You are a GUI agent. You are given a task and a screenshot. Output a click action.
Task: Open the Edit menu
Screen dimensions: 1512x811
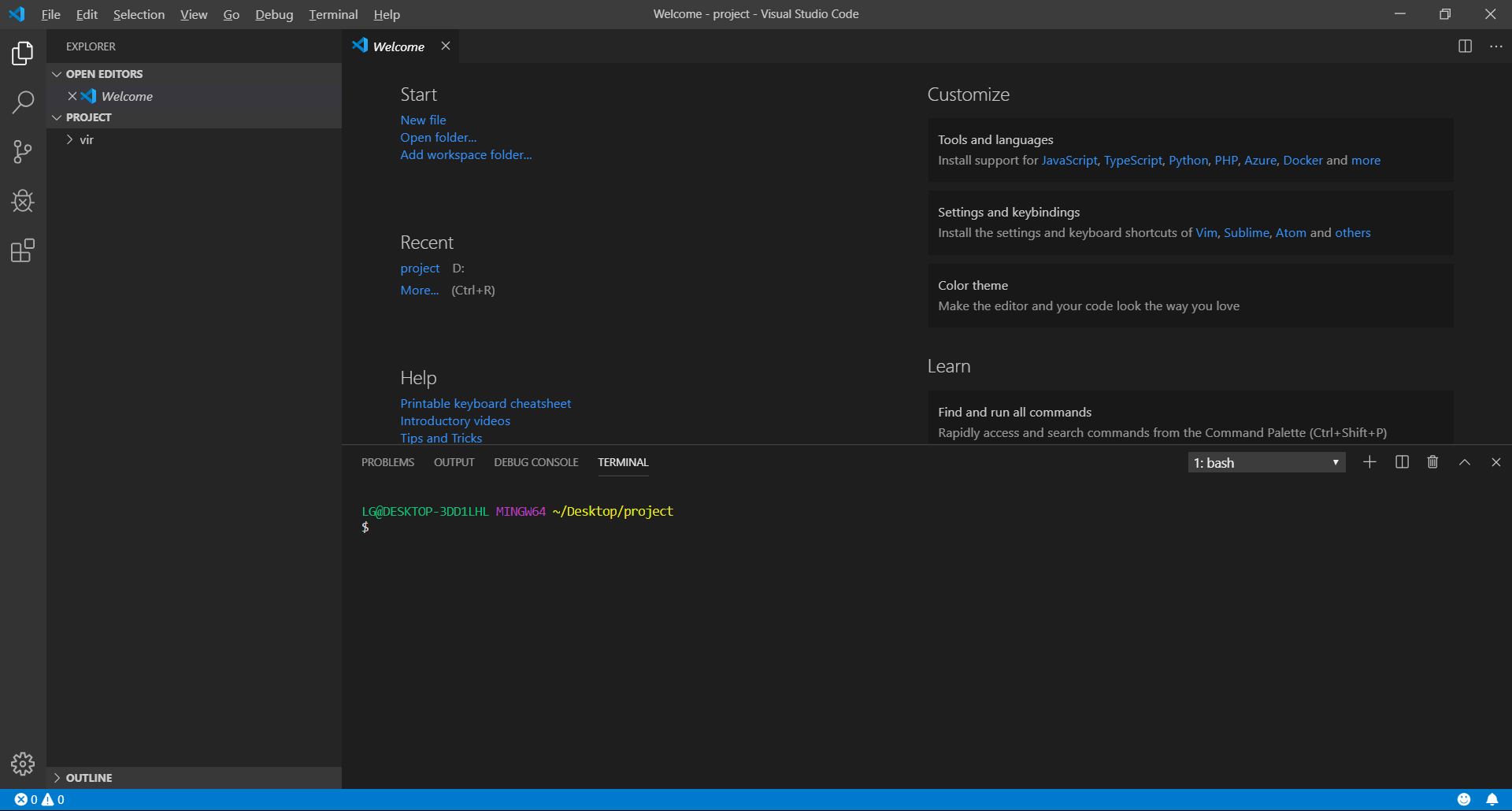tap(87, 14)
